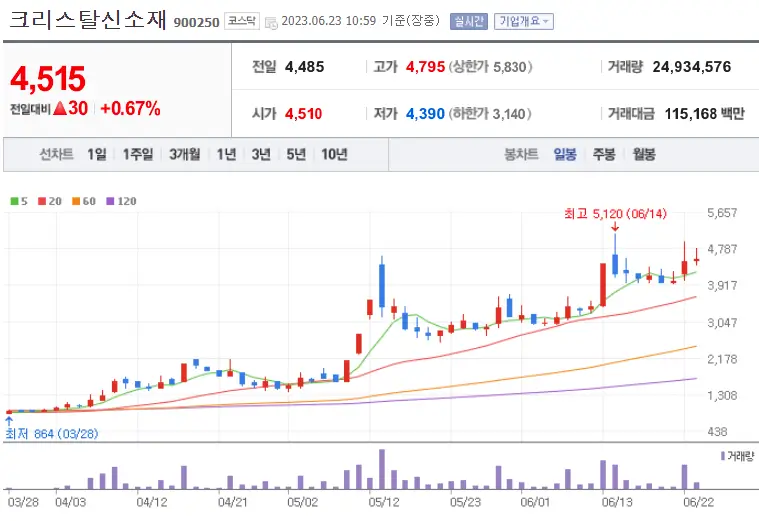Click the stock code 900250
The height and width of the screenshot is (521, 759).
point(196,22)
